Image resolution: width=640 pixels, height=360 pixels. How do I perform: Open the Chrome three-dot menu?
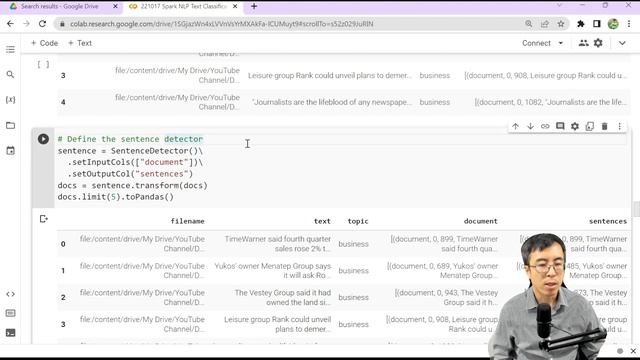tap(629, 24)
